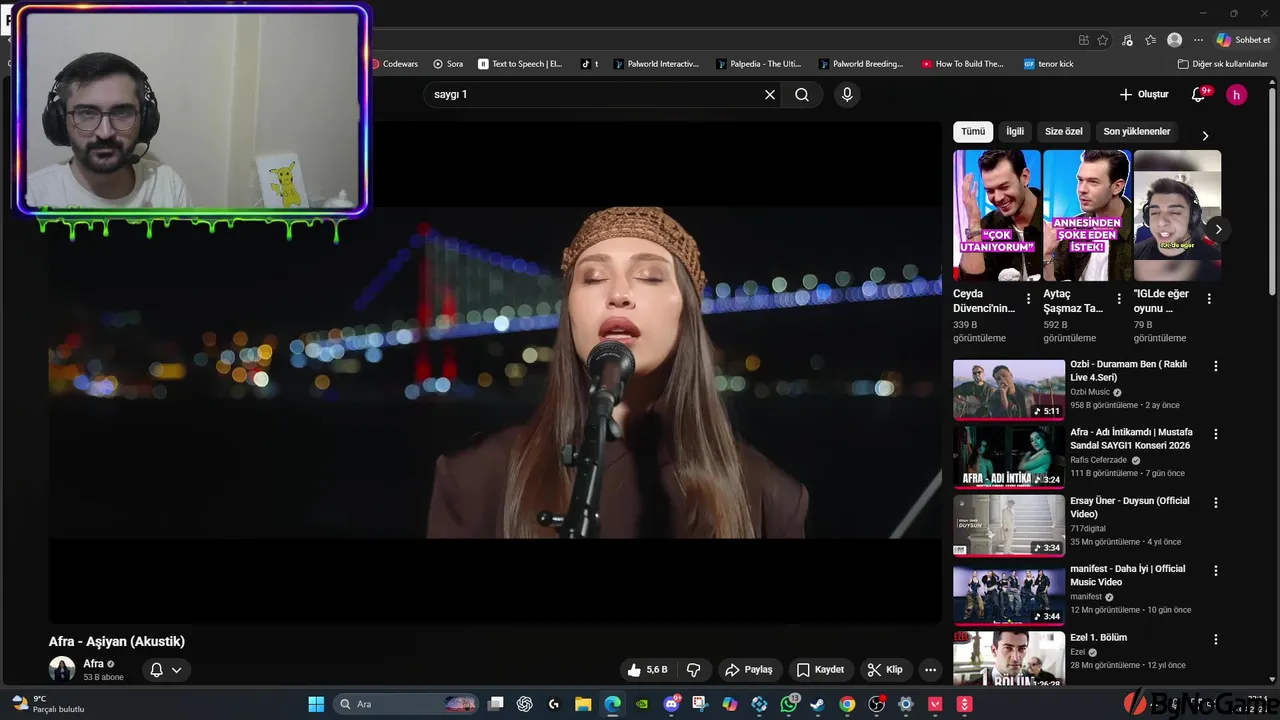Open File Explorer from the taskbar
The height and width of the screenshot is (720, 1280).
point(583,704)
